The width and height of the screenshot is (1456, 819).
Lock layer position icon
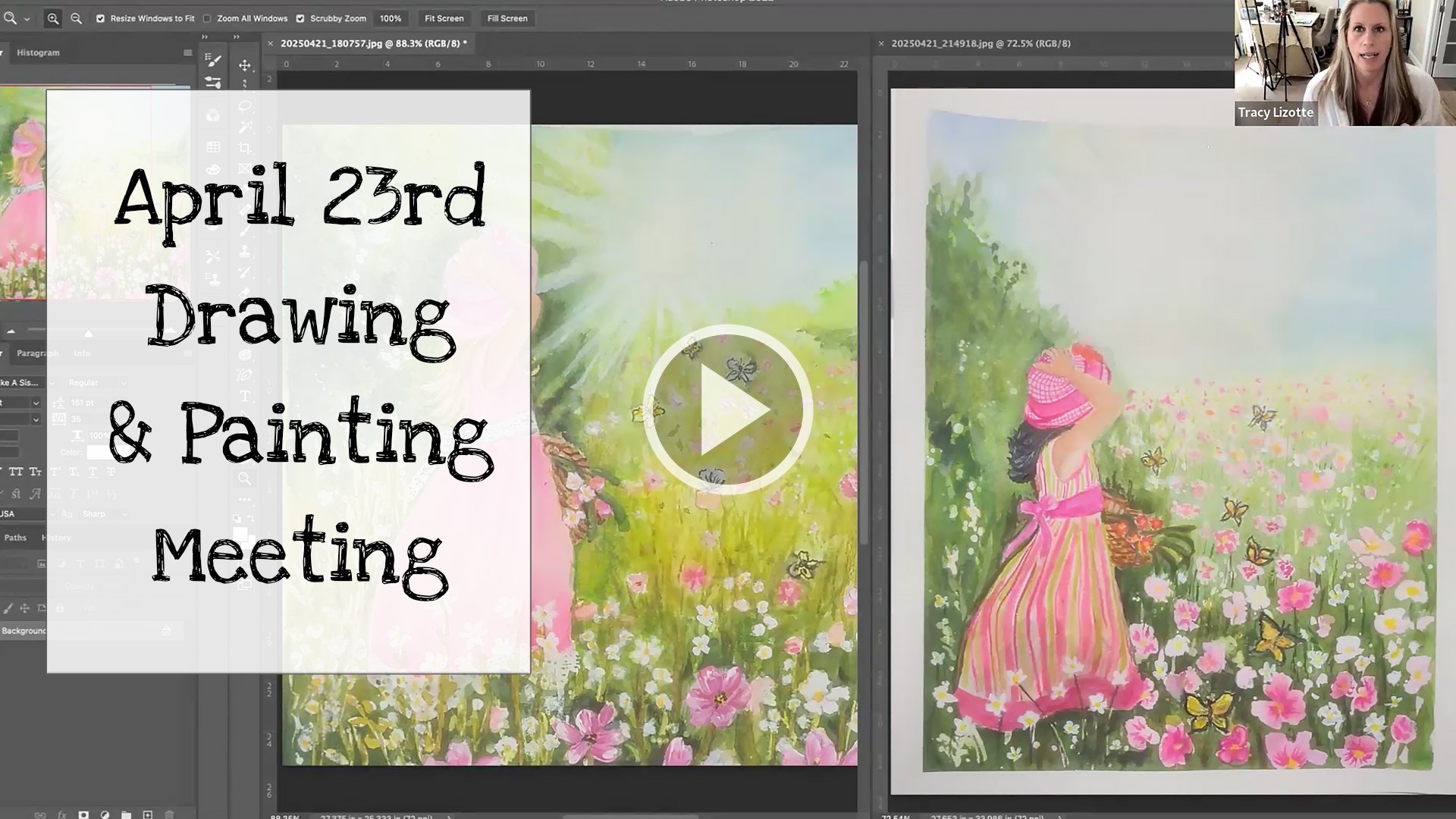24,608
